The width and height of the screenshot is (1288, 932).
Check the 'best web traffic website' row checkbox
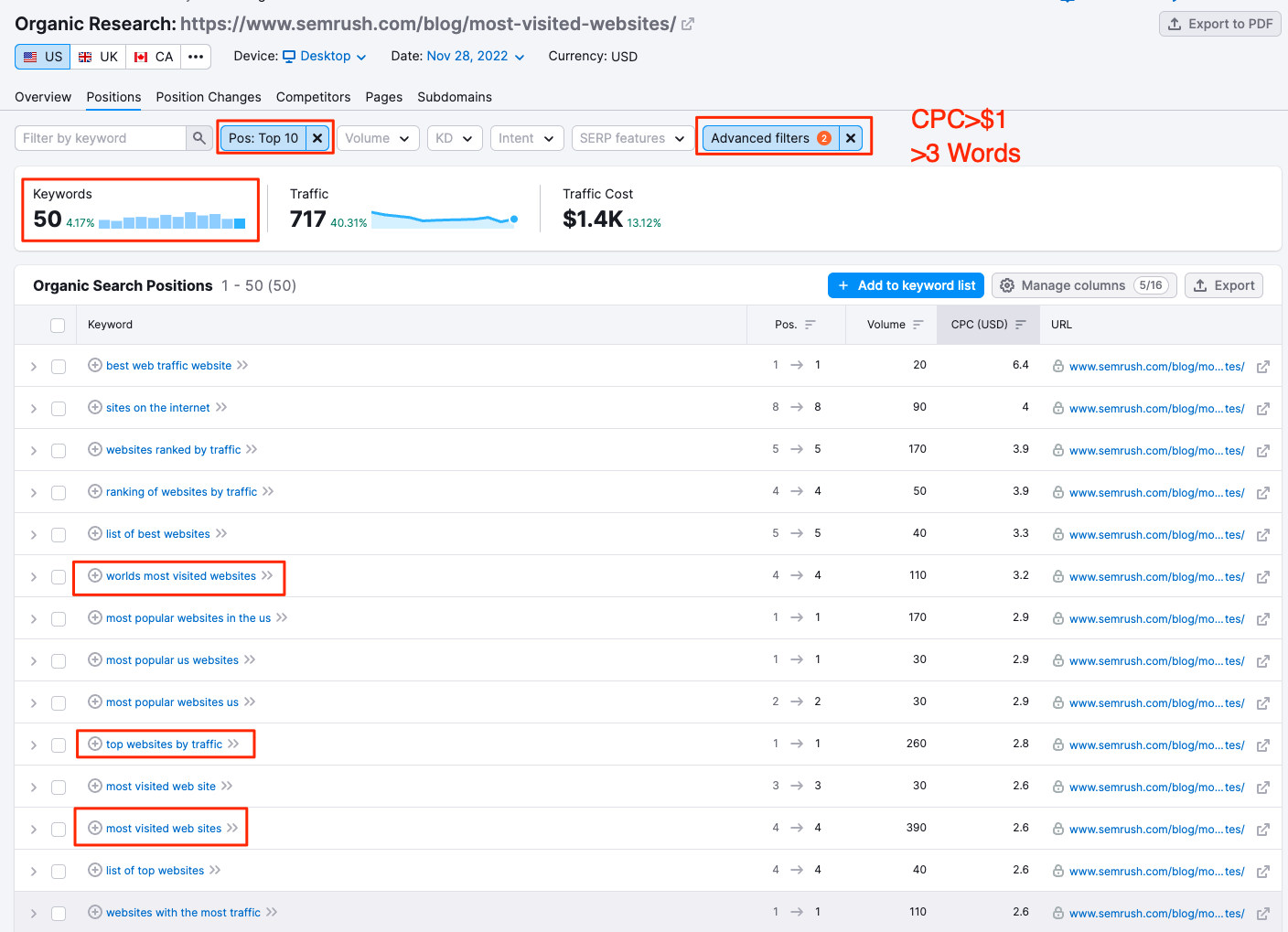tap(59, 367)
